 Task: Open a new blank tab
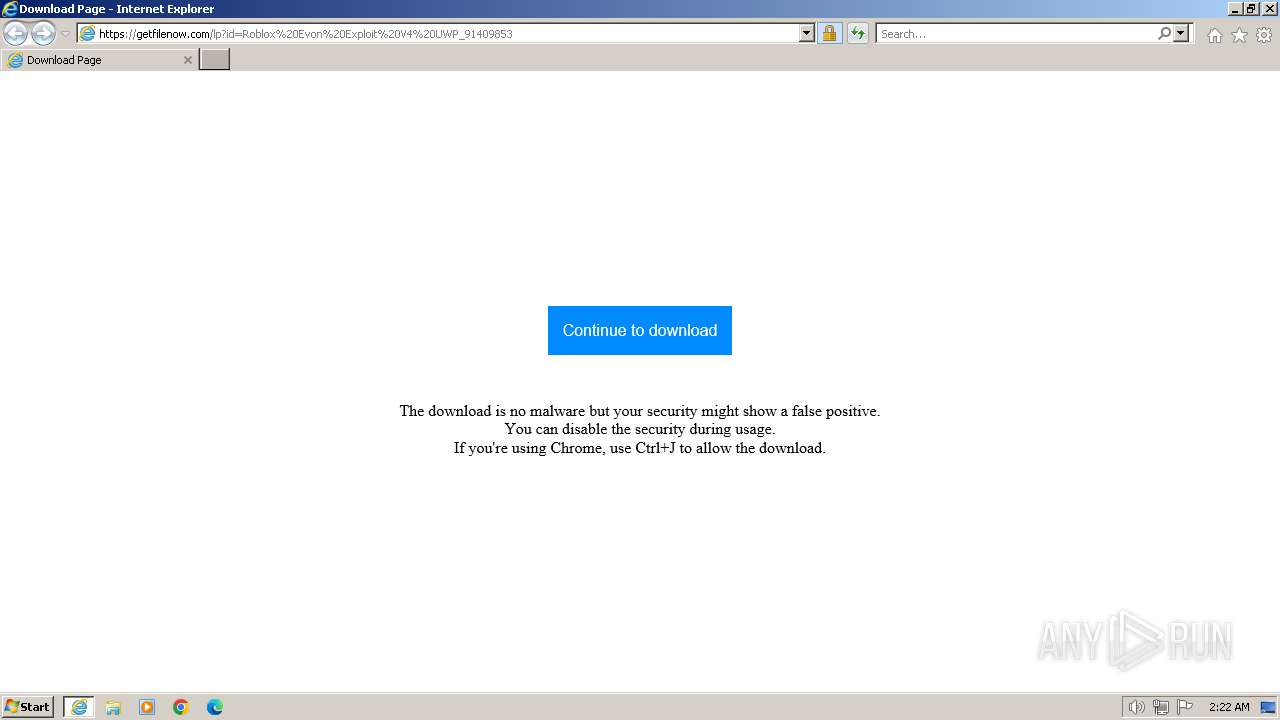click(215, 60)
